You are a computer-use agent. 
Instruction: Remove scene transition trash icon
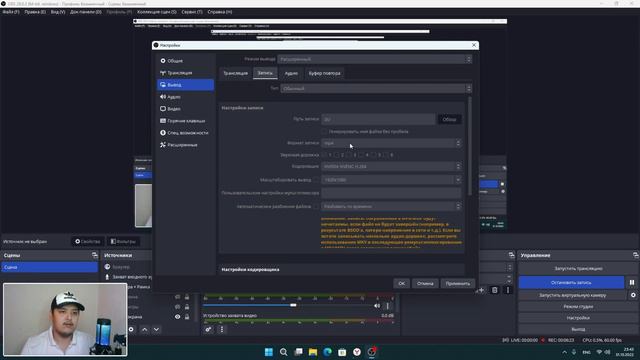click(x=495, y=290)
